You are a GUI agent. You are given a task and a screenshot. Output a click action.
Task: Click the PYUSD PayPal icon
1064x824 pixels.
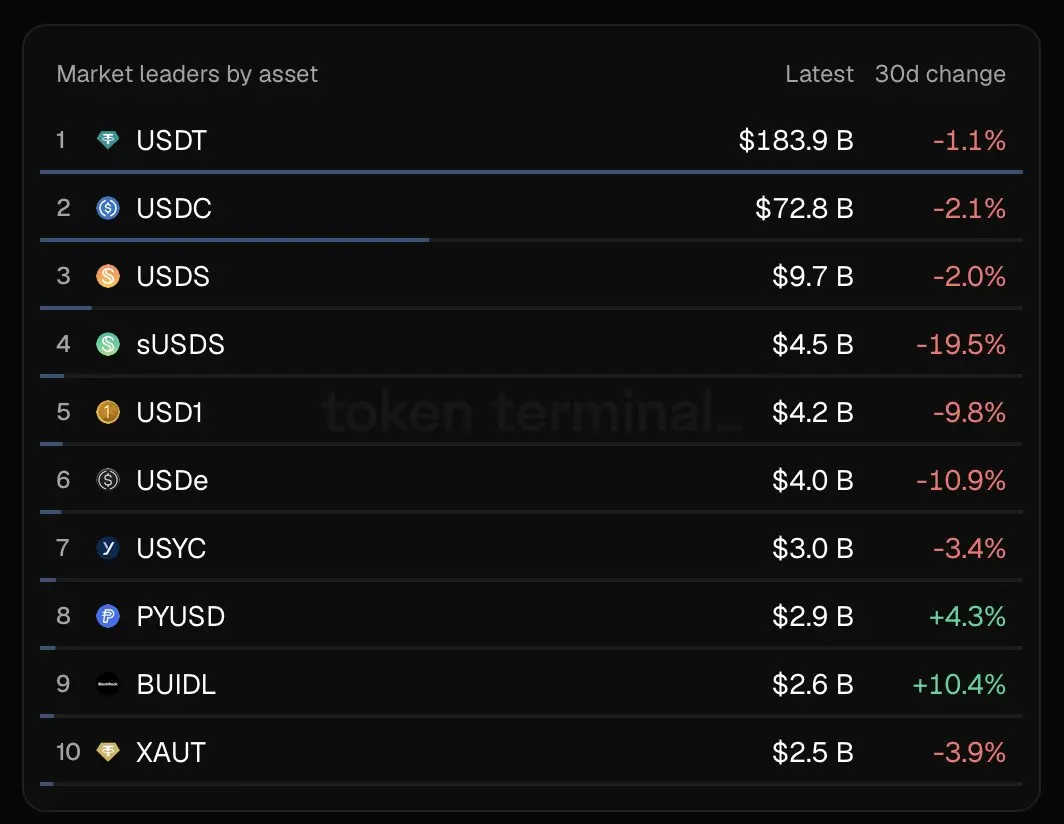tap(108, 616)
